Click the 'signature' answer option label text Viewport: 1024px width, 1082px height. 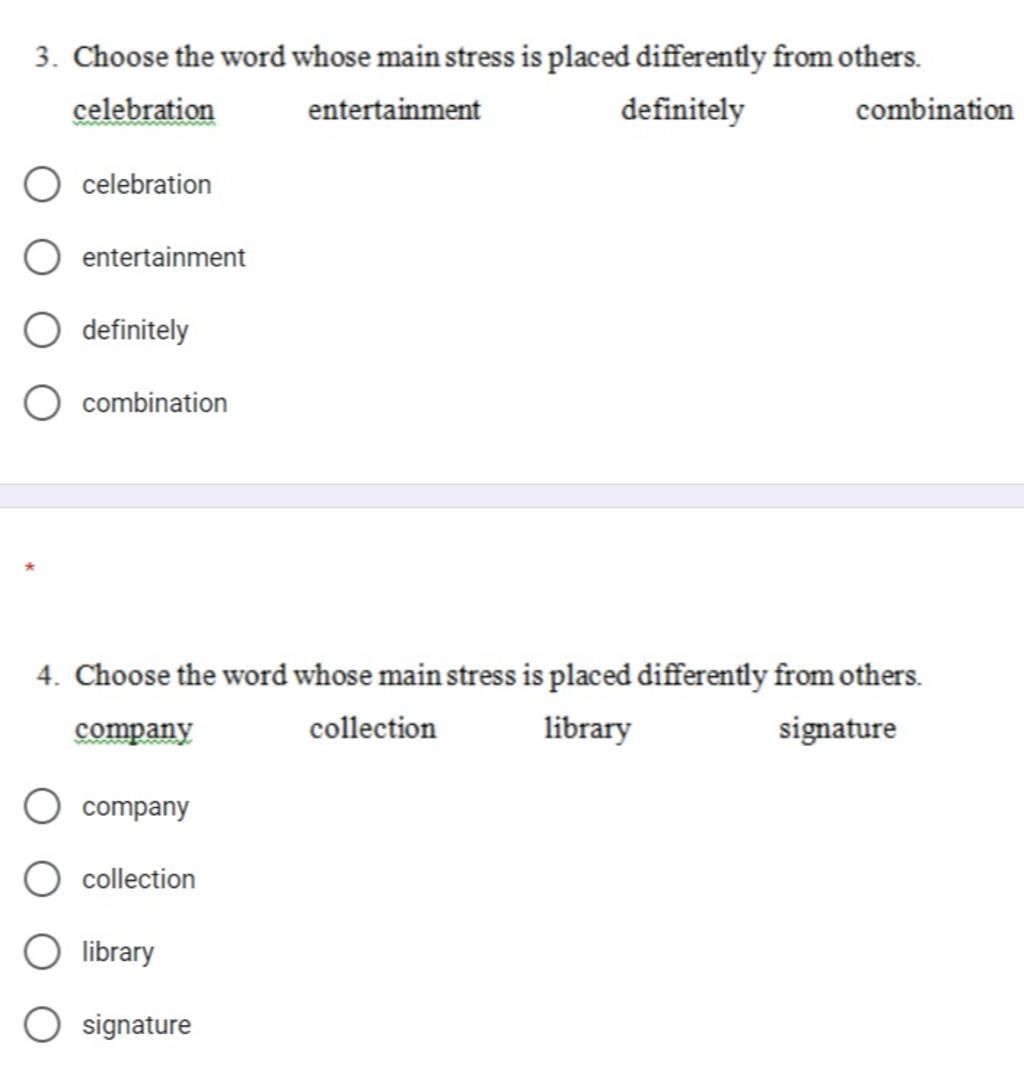pos(137,1025)
